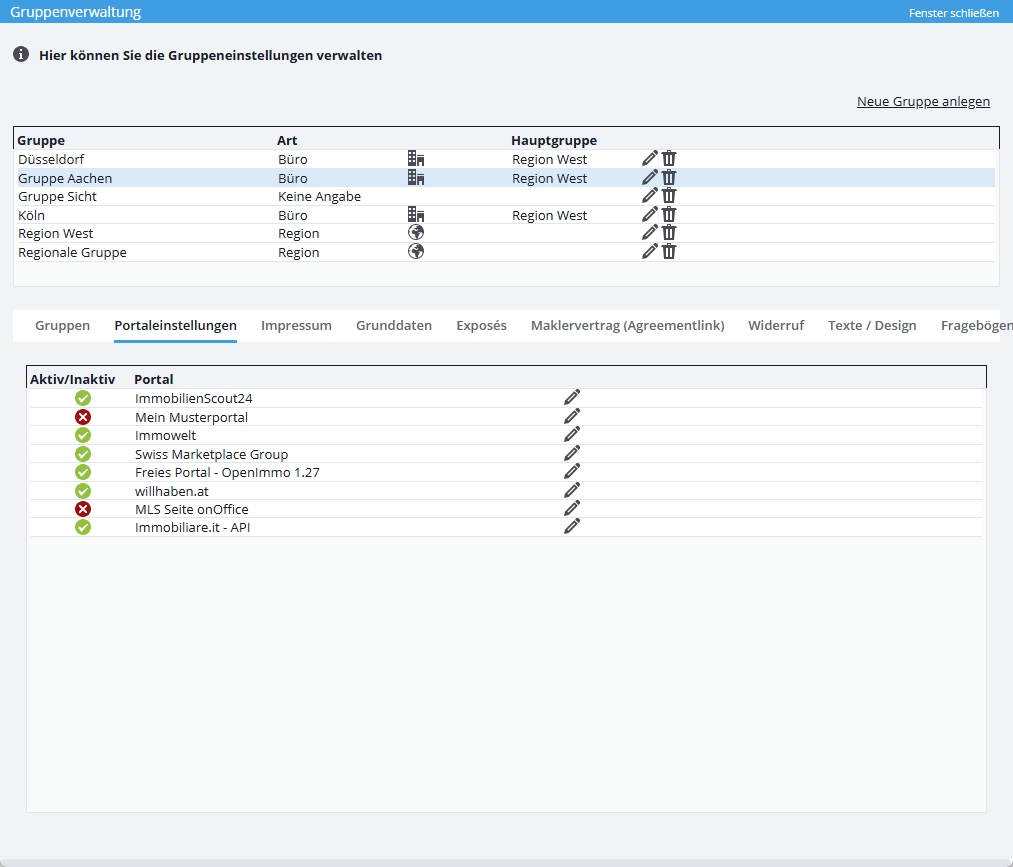
Task: Click the Aktiv/Inaktiv column header
Action: coord(72,379)
